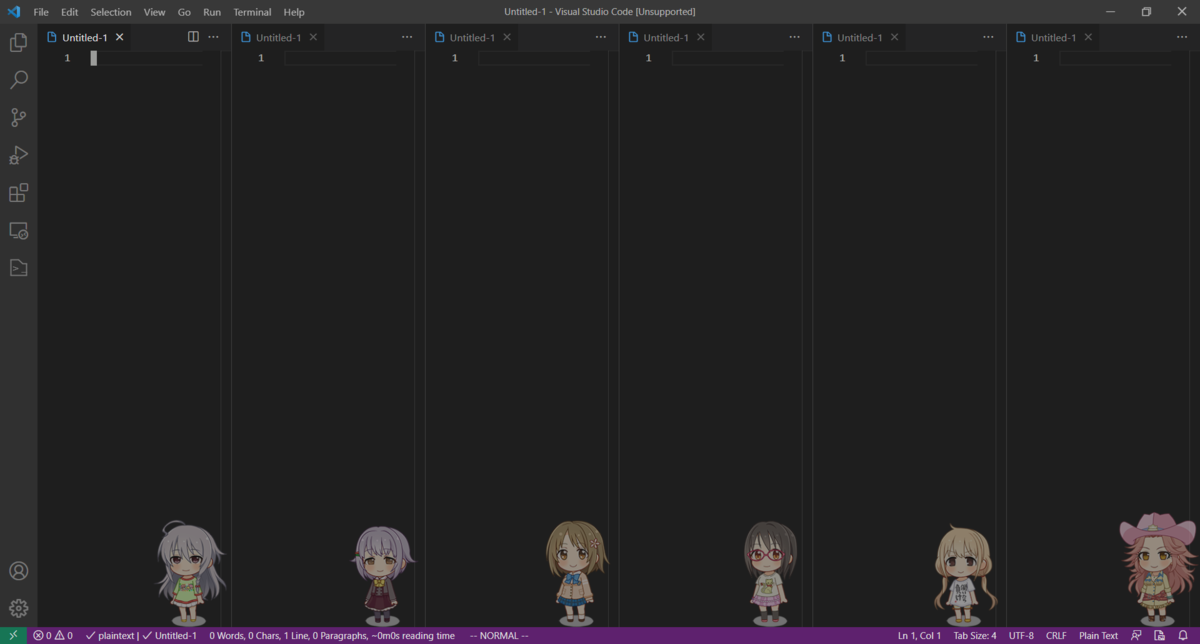Open the Remote Explorer view
Image resolution: width=1200 pixels, height=644 pixels.
click(x=18, y=230)
